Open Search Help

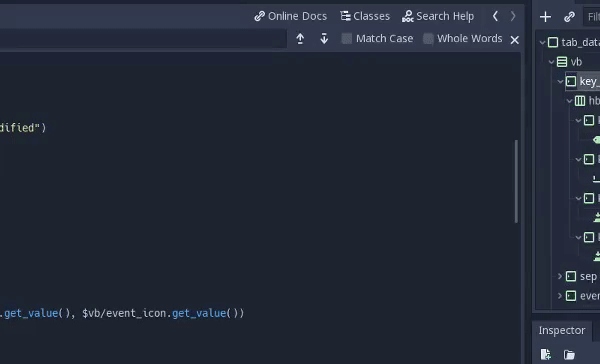click(438, 16)
